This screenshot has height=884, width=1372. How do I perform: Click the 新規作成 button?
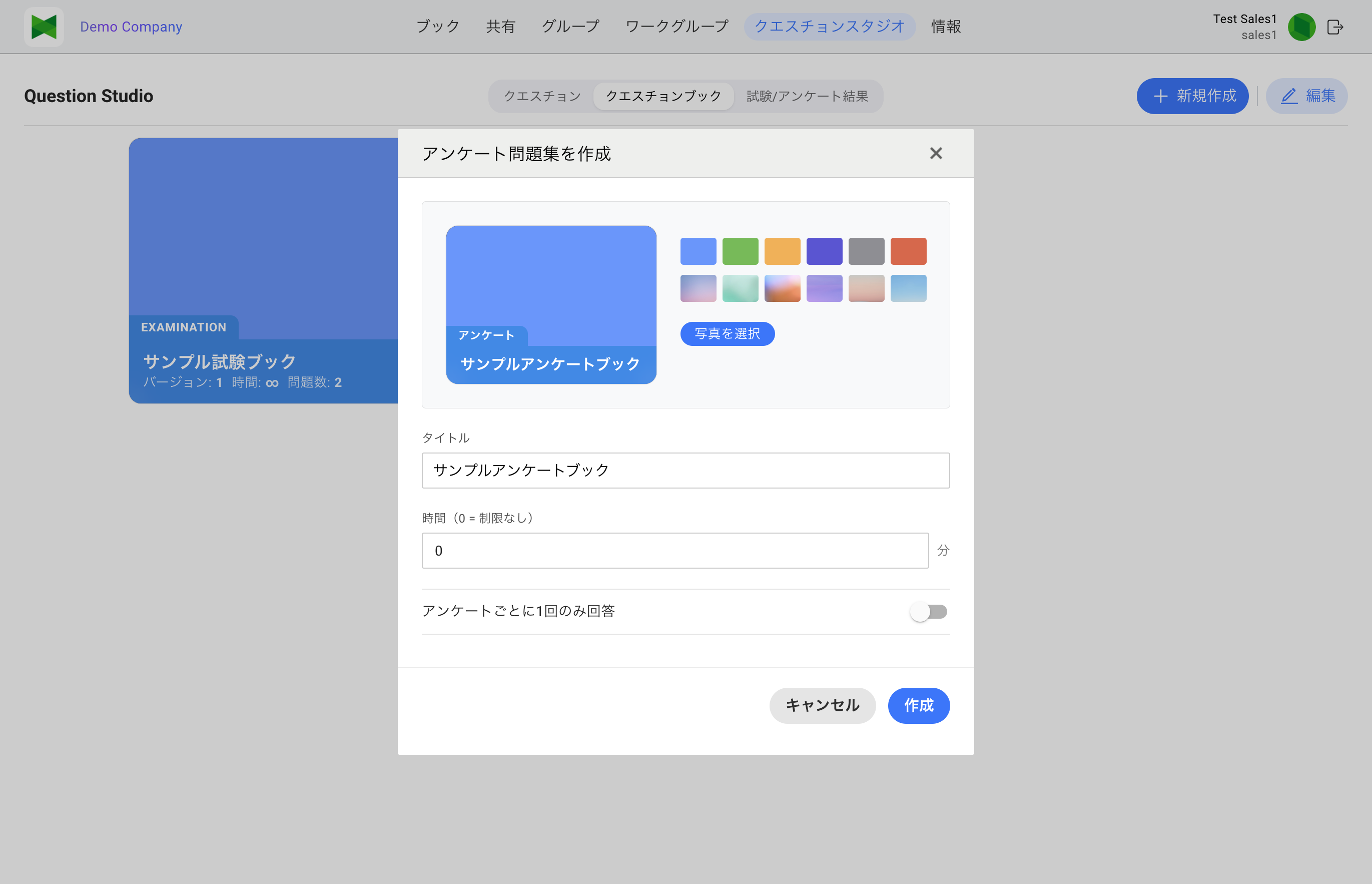pos(1192,96)
